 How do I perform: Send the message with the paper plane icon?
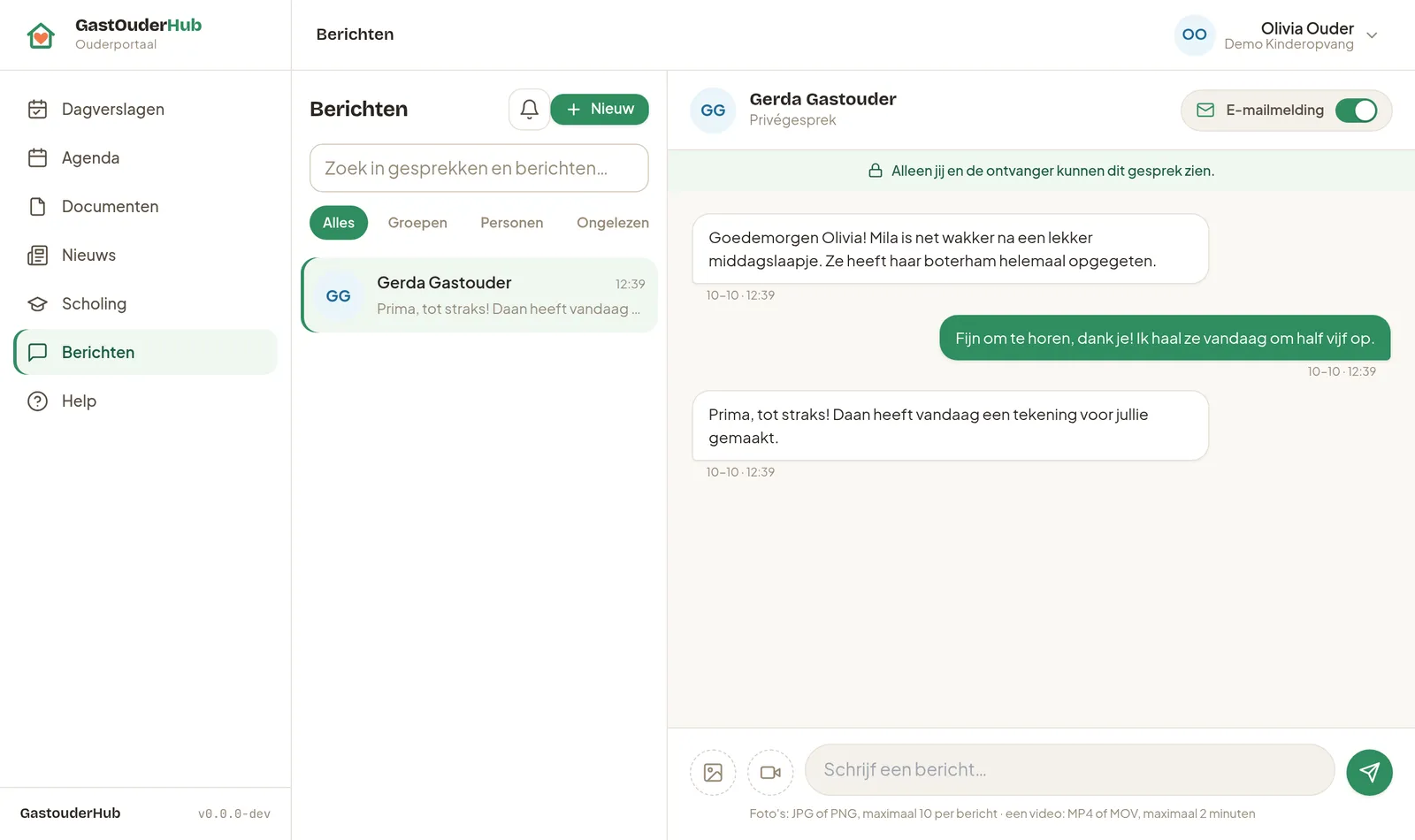point(1369,772)
